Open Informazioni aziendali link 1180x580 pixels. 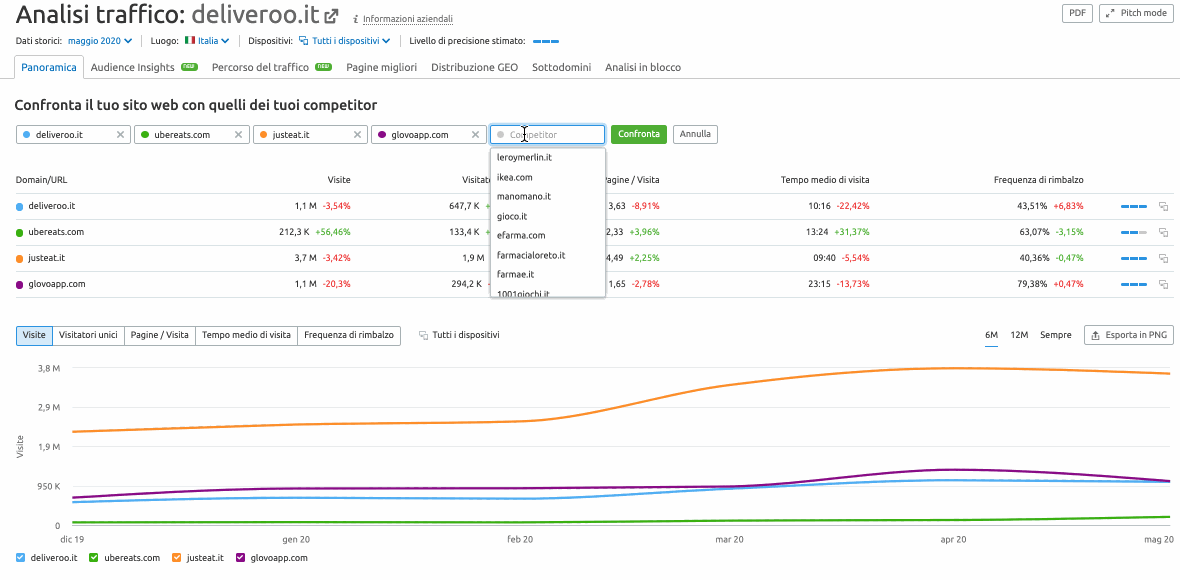[x=408, y=19]
